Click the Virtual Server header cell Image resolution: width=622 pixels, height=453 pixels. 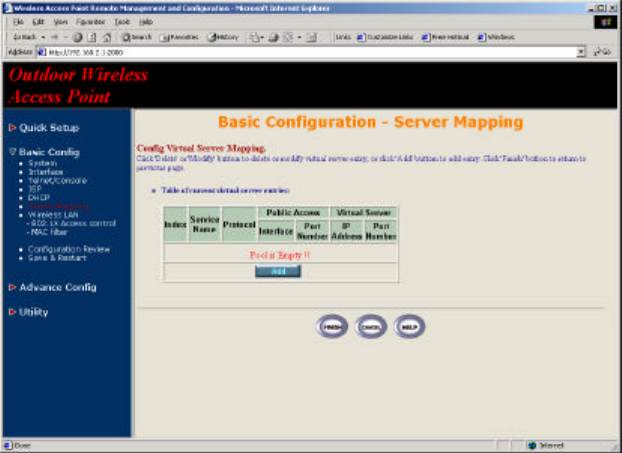[x=364, y=213]
